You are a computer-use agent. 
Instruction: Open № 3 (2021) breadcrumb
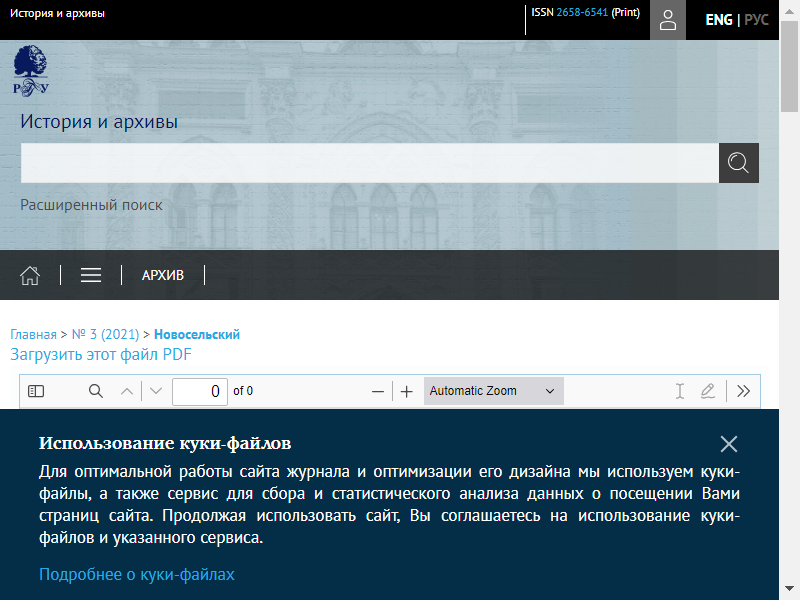tap(105, 335)
